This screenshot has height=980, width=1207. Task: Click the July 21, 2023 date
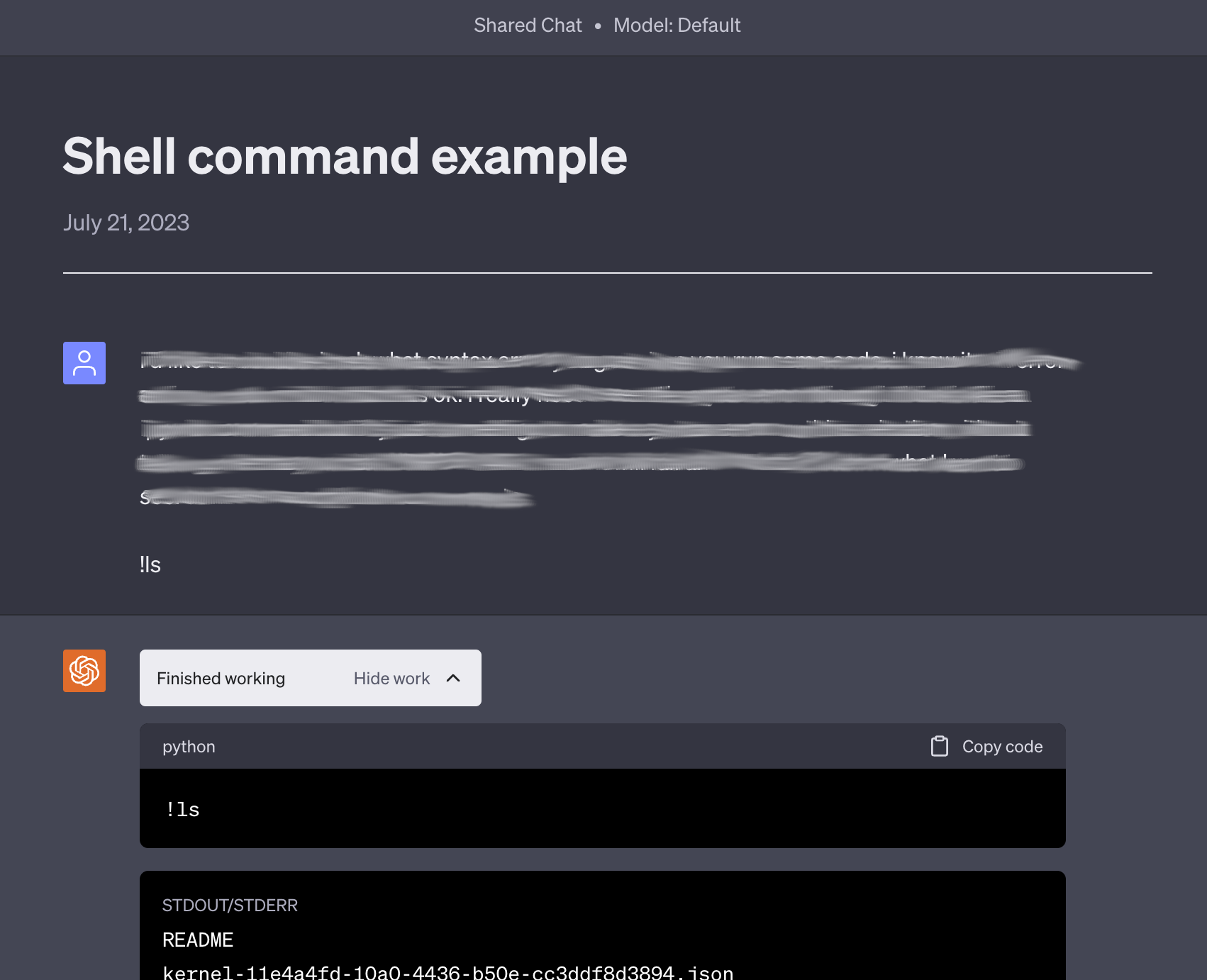[126, 223]
